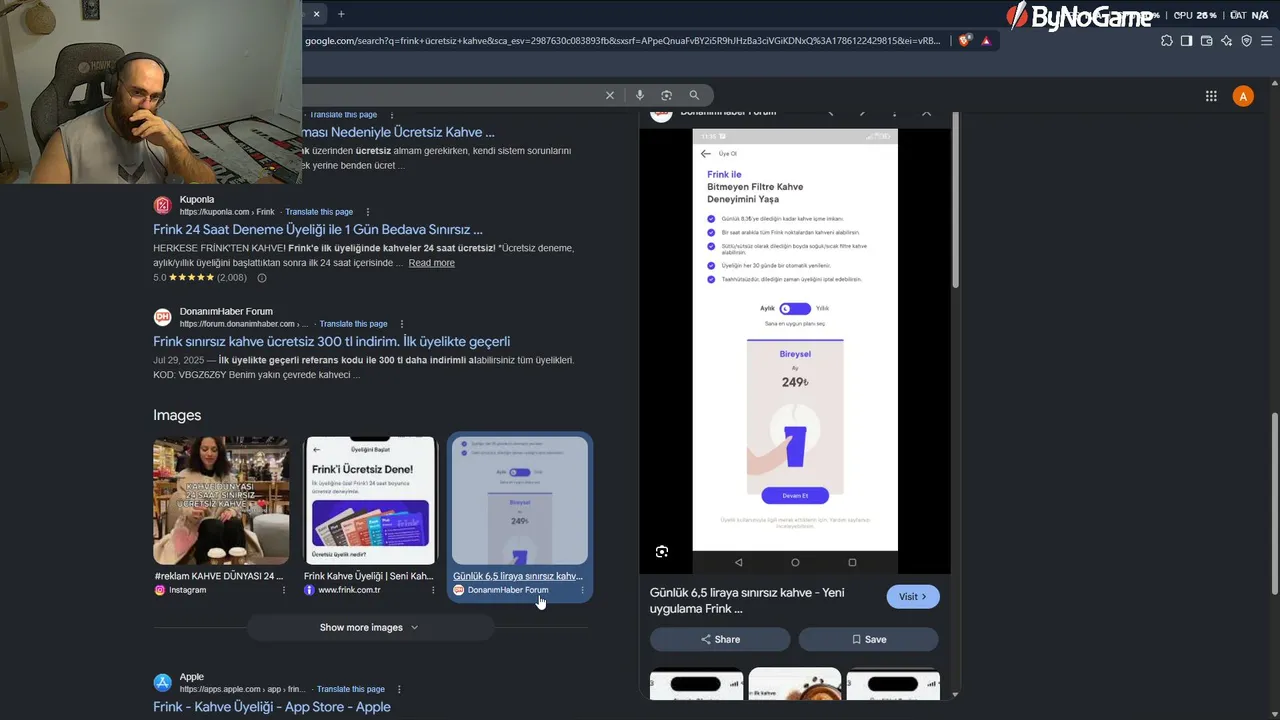The width and height of the screenshot is (1280, 720).
Task: Open the Kahve Dünyası Instagram image thumbnail
Action: click(221, 501)
